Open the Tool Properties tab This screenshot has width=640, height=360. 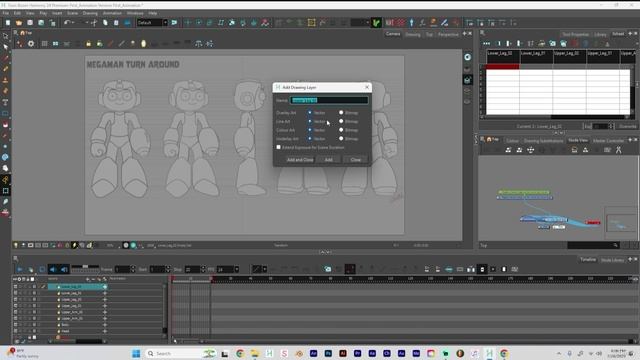[x=576, y=35]
